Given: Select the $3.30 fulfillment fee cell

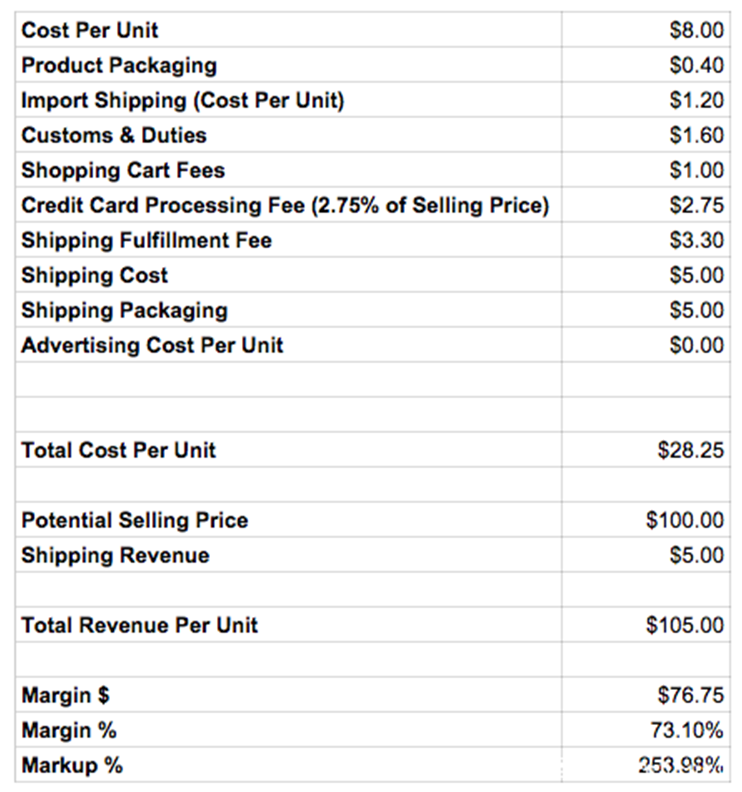Looking at the screenshot, I should (696, 240).
